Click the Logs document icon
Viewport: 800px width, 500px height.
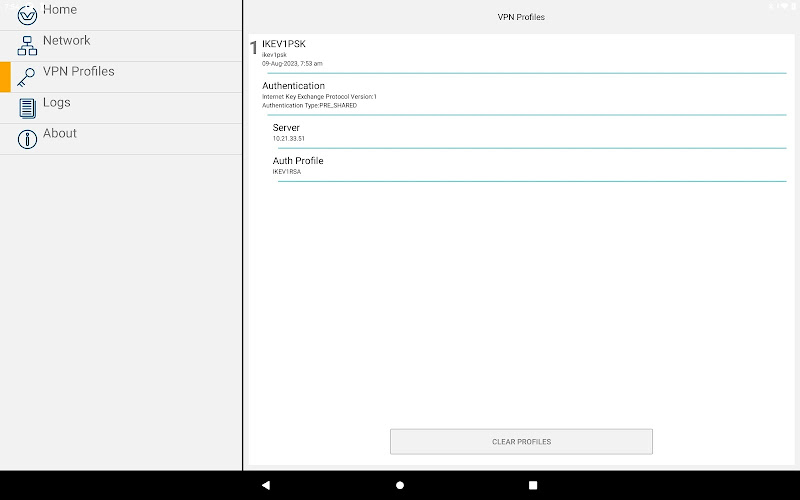(27, 108)
